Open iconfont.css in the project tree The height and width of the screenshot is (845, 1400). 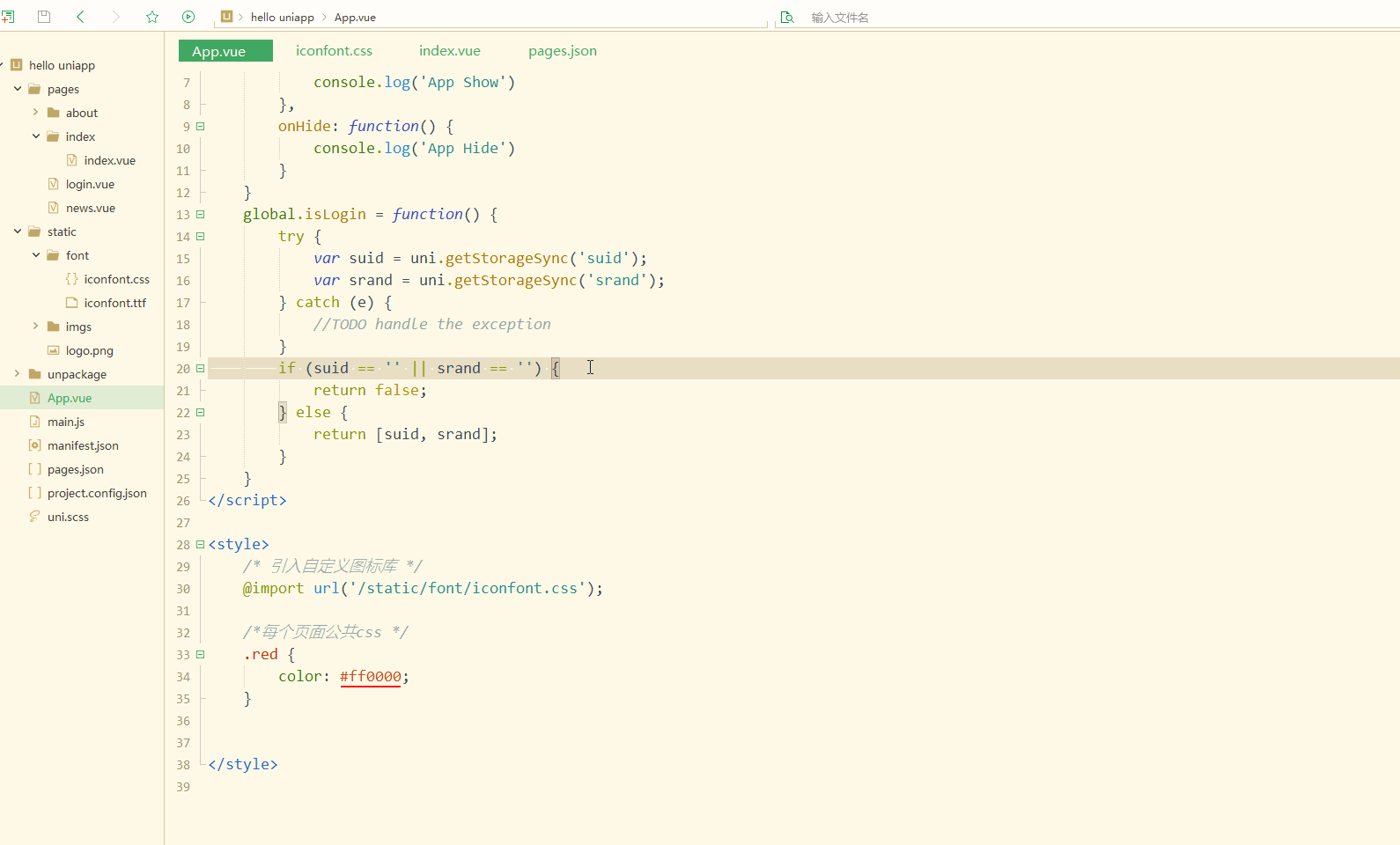pos(117,279)
